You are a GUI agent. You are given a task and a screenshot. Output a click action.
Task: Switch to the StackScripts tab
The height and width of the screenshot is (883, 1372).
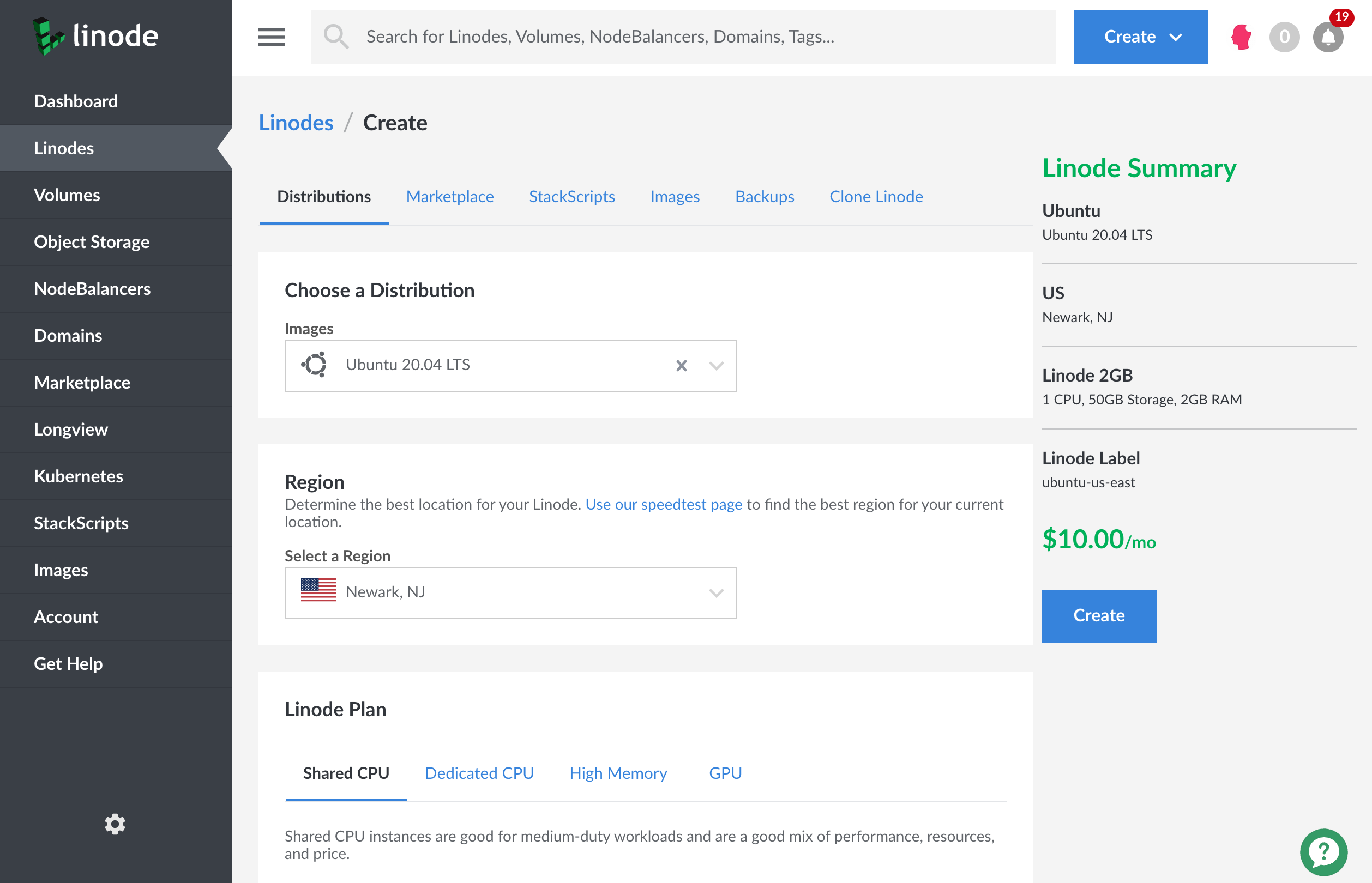point(572,197)
